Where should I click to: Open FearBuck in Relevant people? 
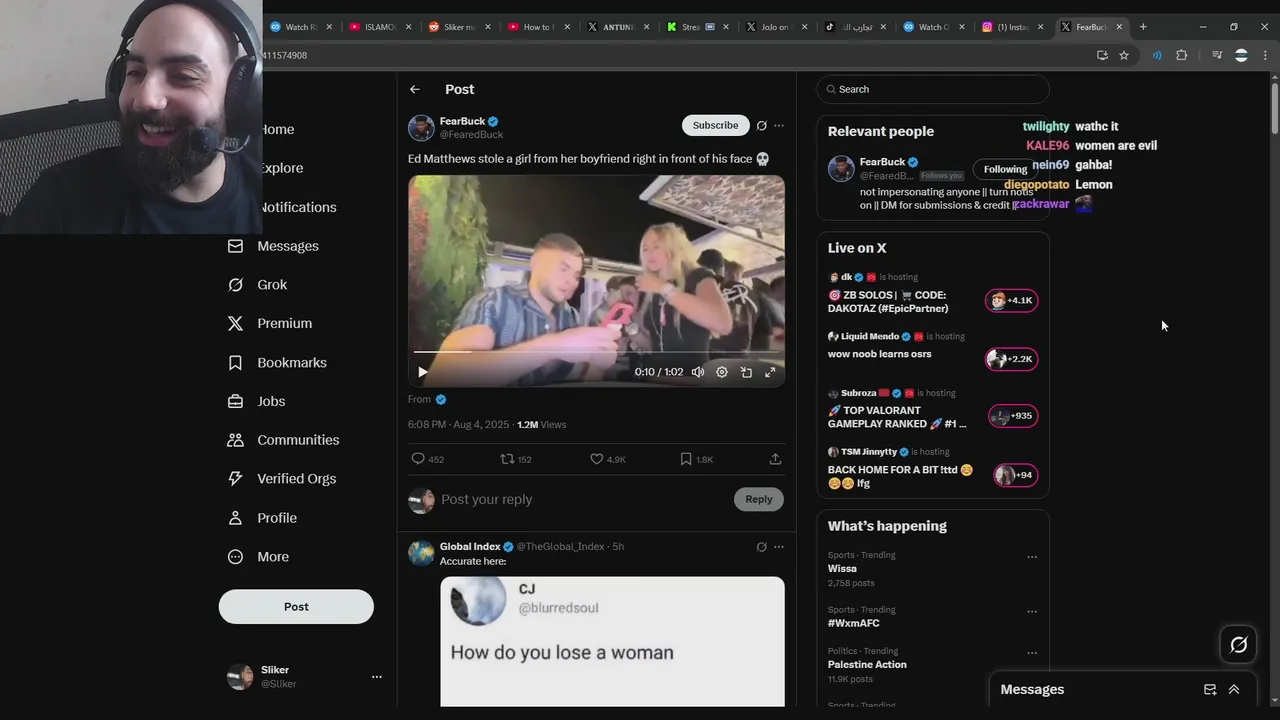[x=882, y=162]
